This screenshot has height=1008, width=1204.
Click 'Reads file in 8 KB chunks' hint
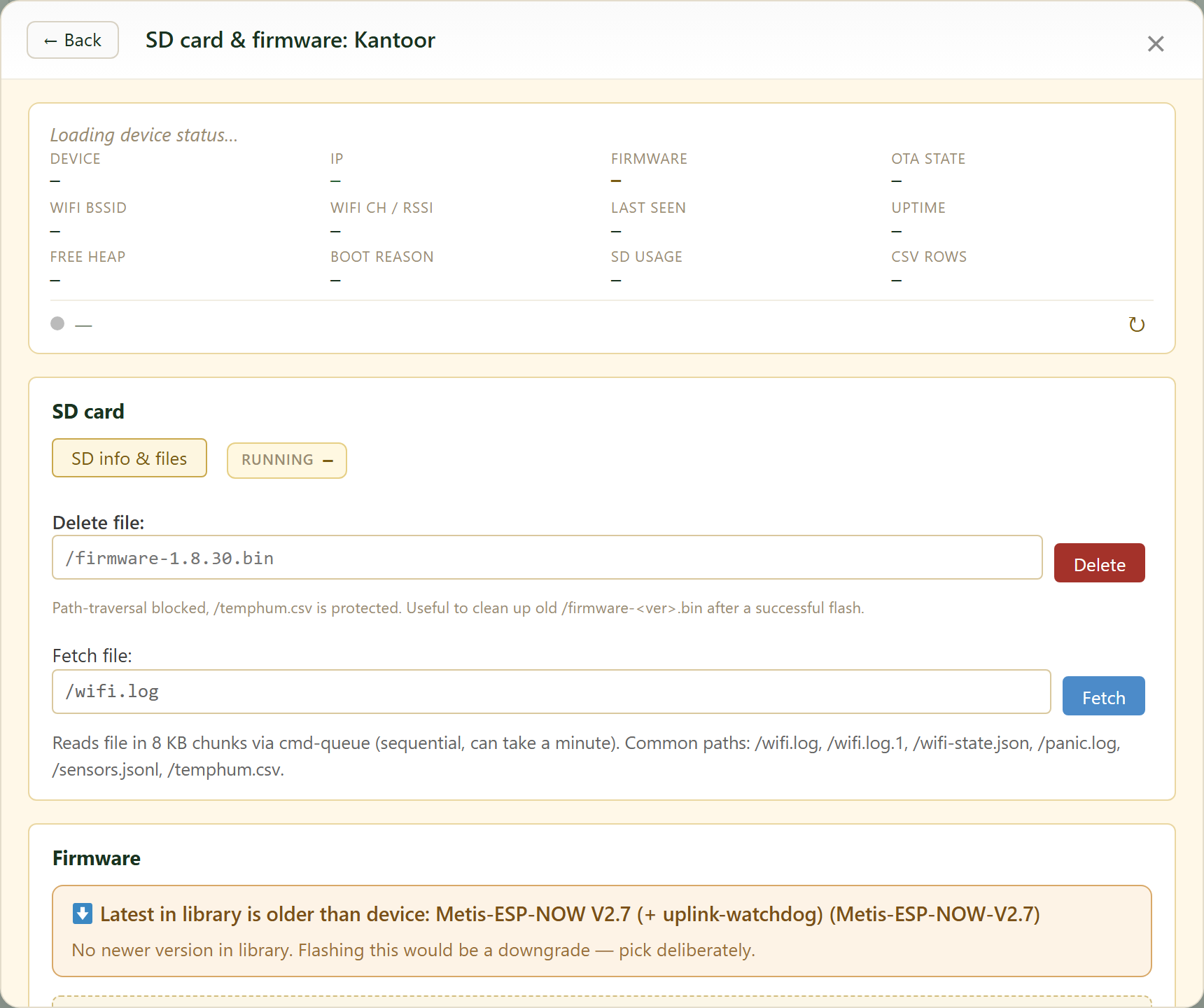point(587,756)
